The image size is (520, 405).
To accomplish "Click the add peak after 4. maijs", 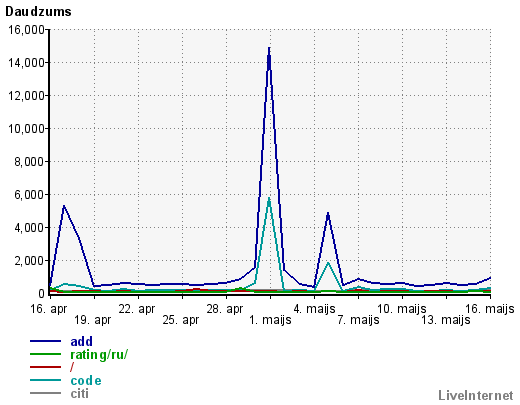I will (x=328, y=213).
